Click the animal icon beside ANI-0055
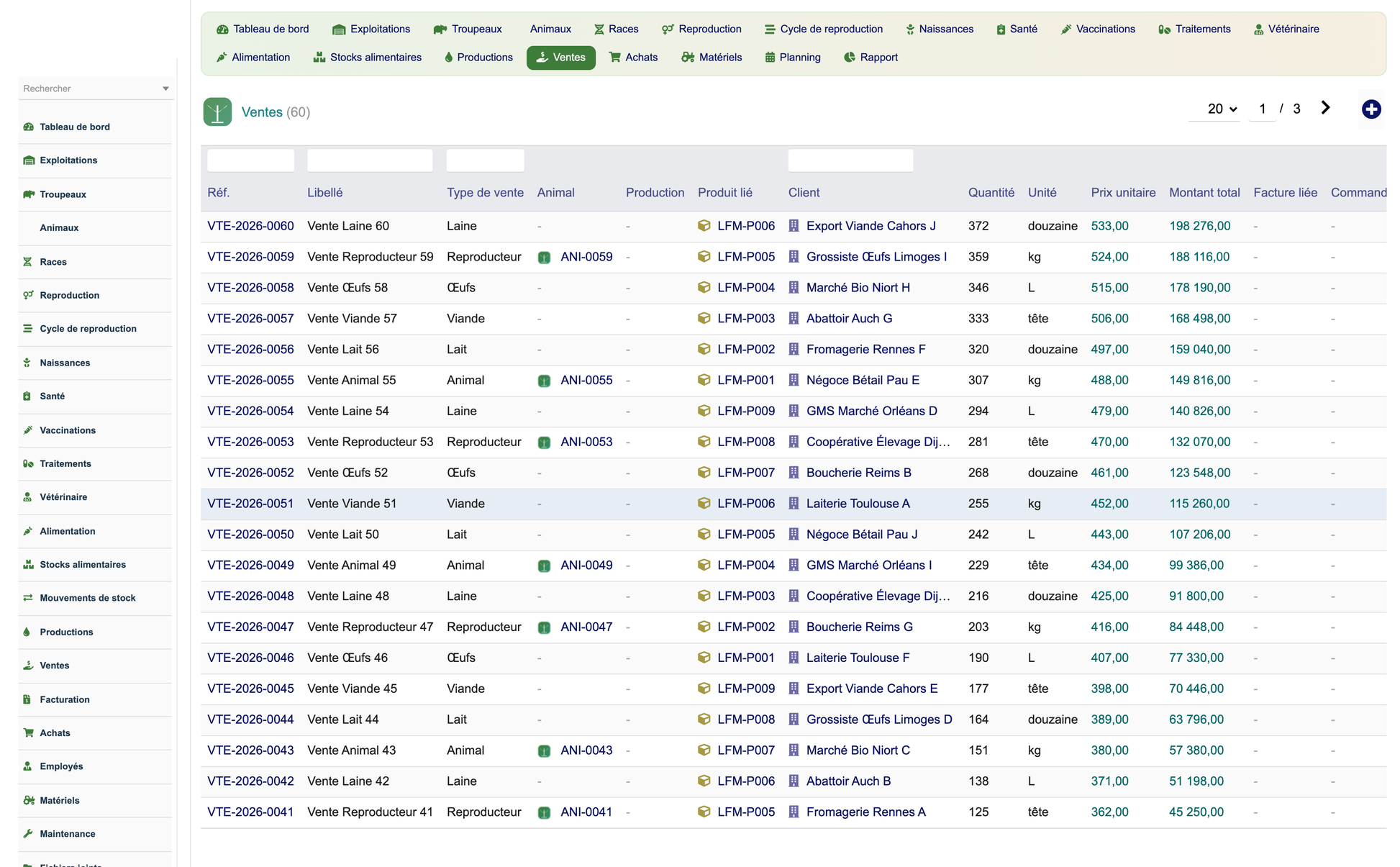 544,381
